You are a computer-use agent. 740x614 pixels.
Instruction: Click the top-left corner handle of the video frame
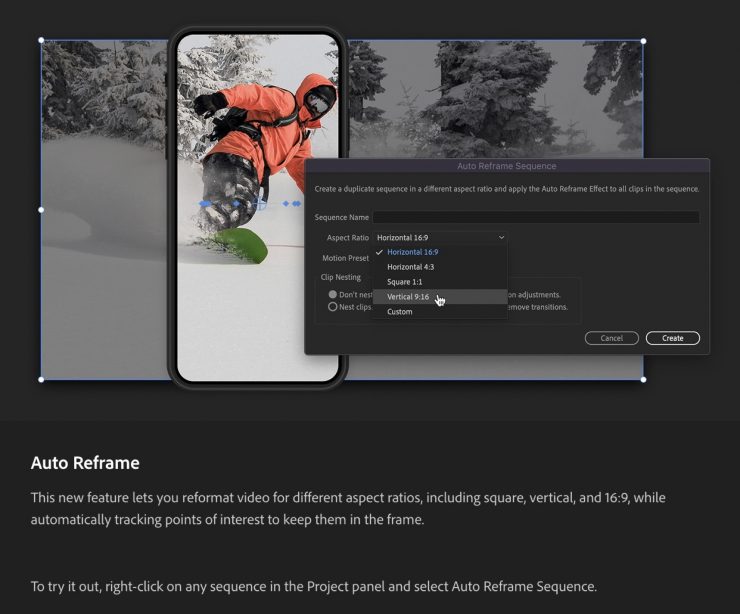click(41, 41)
